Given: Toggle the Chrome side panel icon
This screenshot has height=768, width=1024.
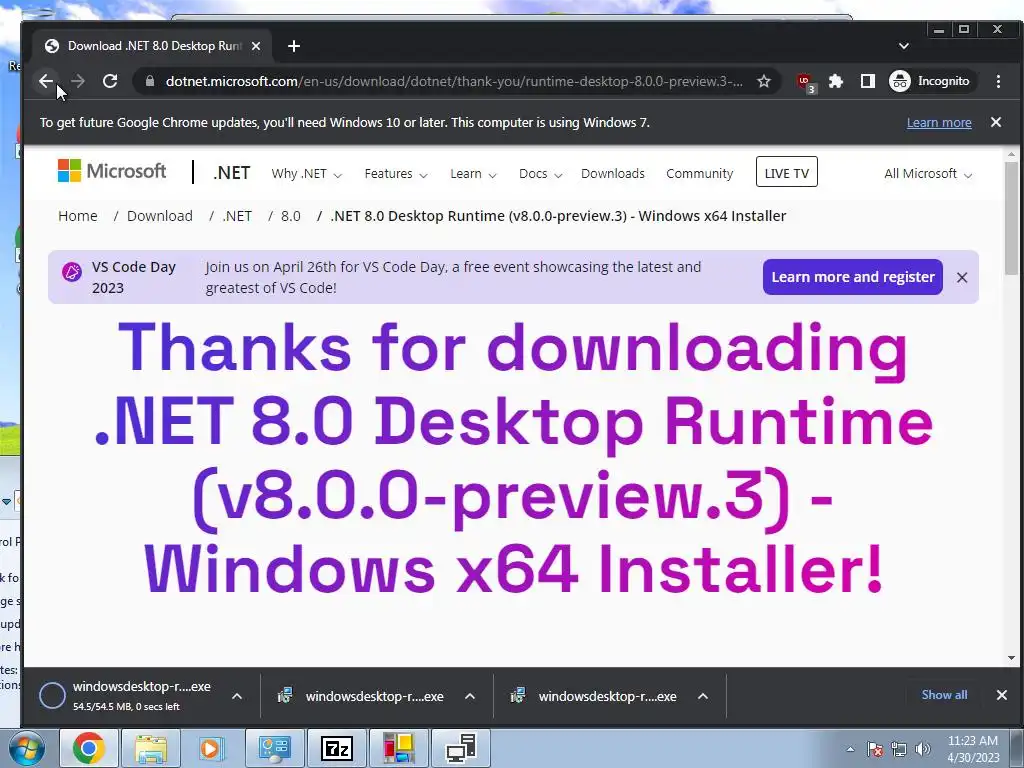Looking at the screenshot, I should coord(867,81).
